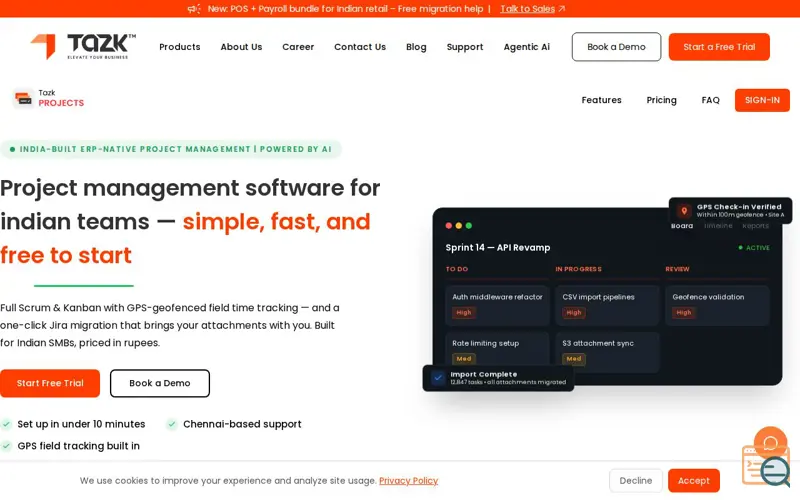Image resolution: width=800 pixels, height=500 pixels.
Task: Select Contact Us in navigation
Action: [360, 47]
